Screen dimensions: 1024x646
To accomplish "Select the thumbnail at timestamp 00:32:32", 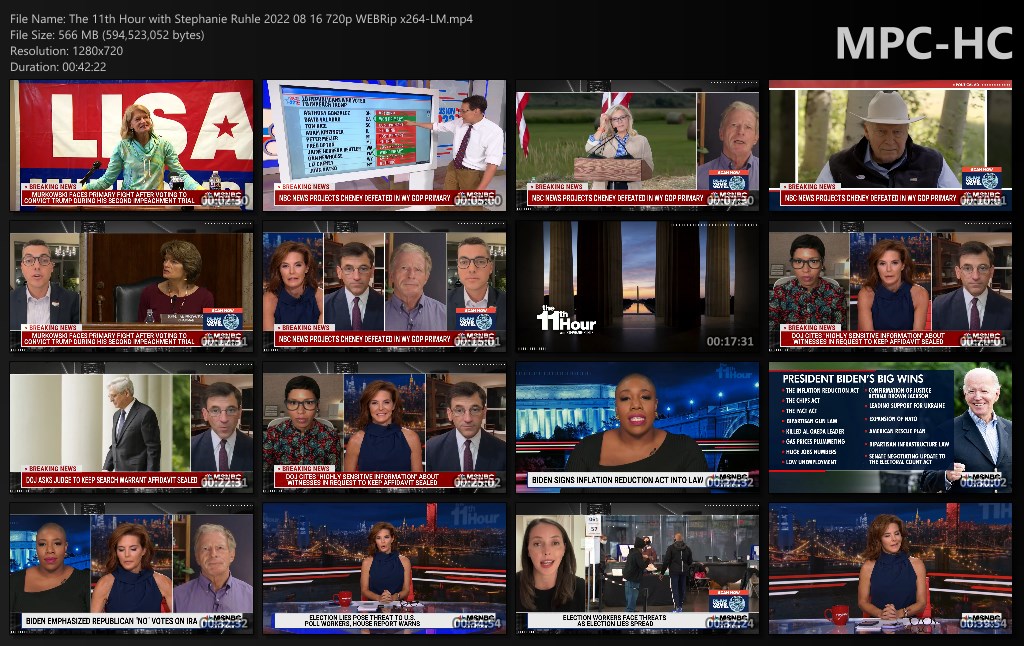I will point(131,568).
